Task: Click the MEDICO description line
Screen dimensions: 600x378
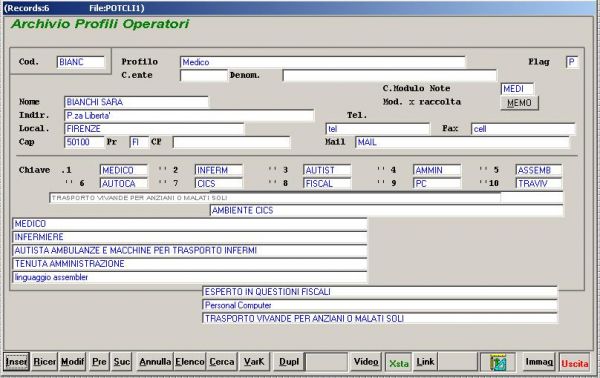Action: click(x=189, y=224)
